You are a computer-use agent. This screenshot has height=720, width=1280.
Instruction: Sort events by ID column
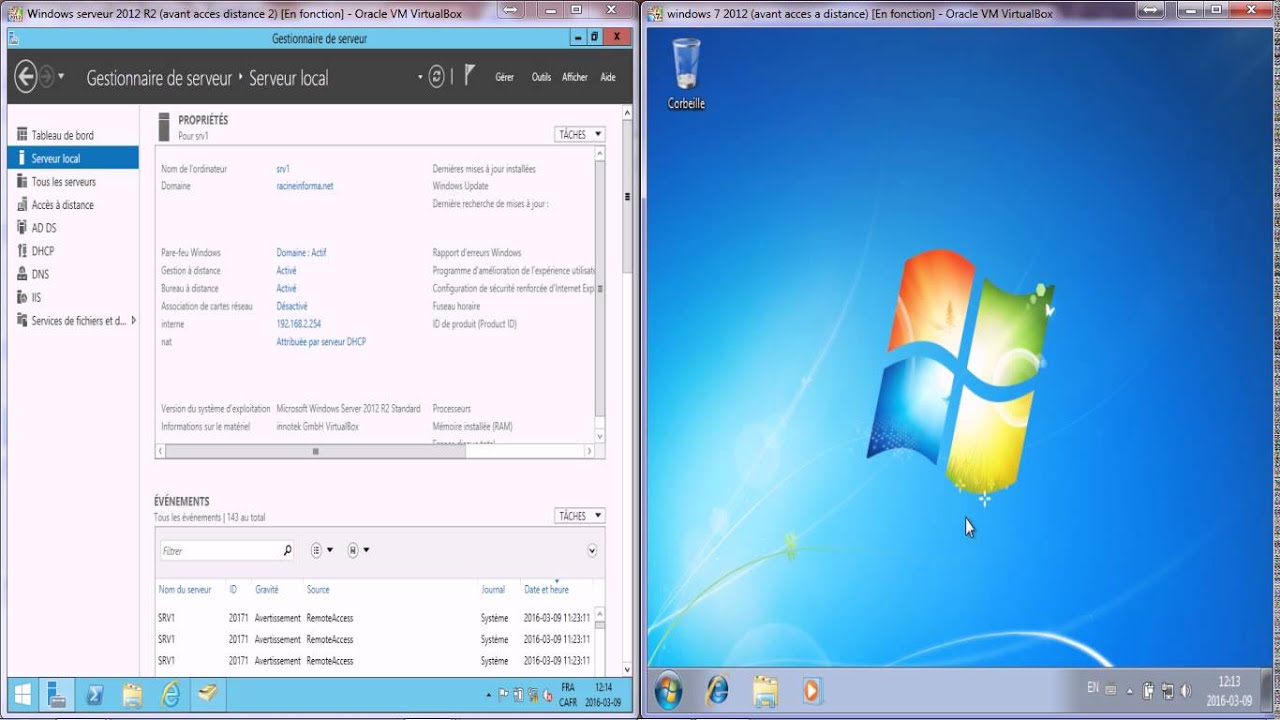pos(233,590)
